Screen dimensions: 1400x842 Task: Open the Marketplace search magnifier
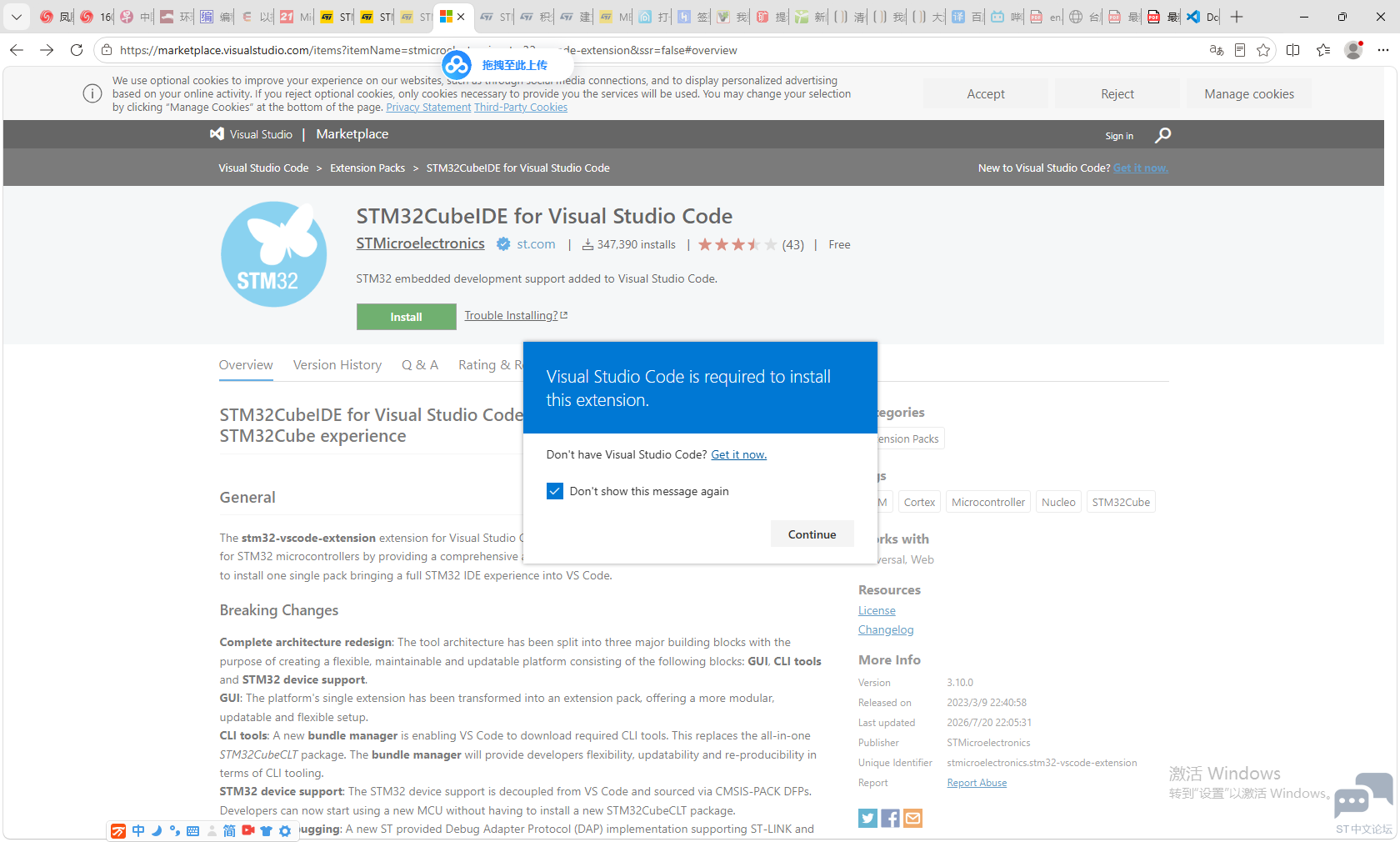click(1162, 135)
